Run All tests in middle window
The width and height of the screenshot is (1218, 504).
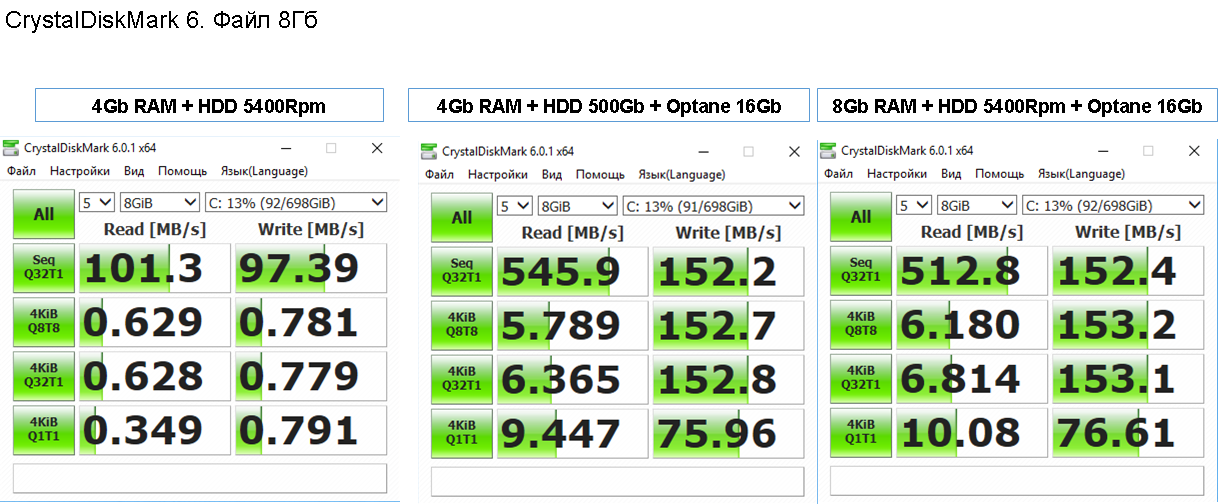[x=462, y=217]
